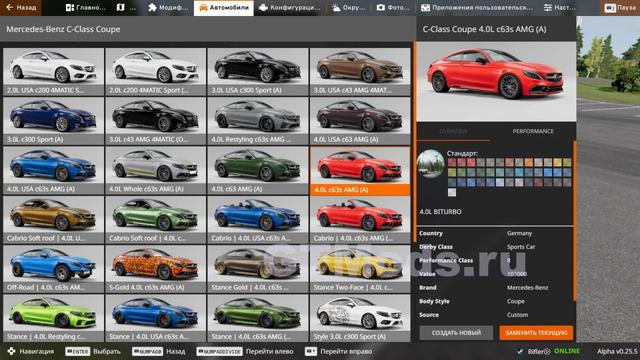
Task: Select S-Gold 4.0L c63s AMG car
Action: pos(156,269)
